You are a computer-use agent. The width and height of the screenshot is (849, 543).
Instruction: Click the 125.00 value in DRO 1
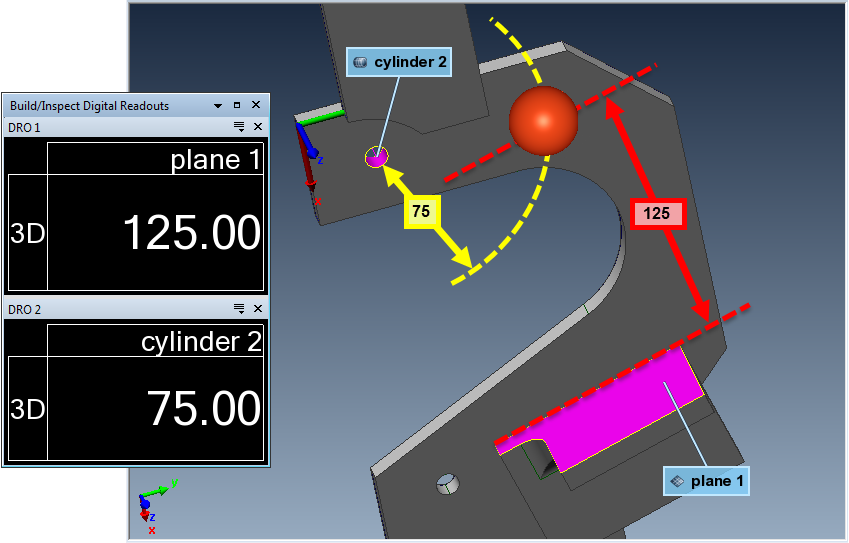[x=192, y=233]
